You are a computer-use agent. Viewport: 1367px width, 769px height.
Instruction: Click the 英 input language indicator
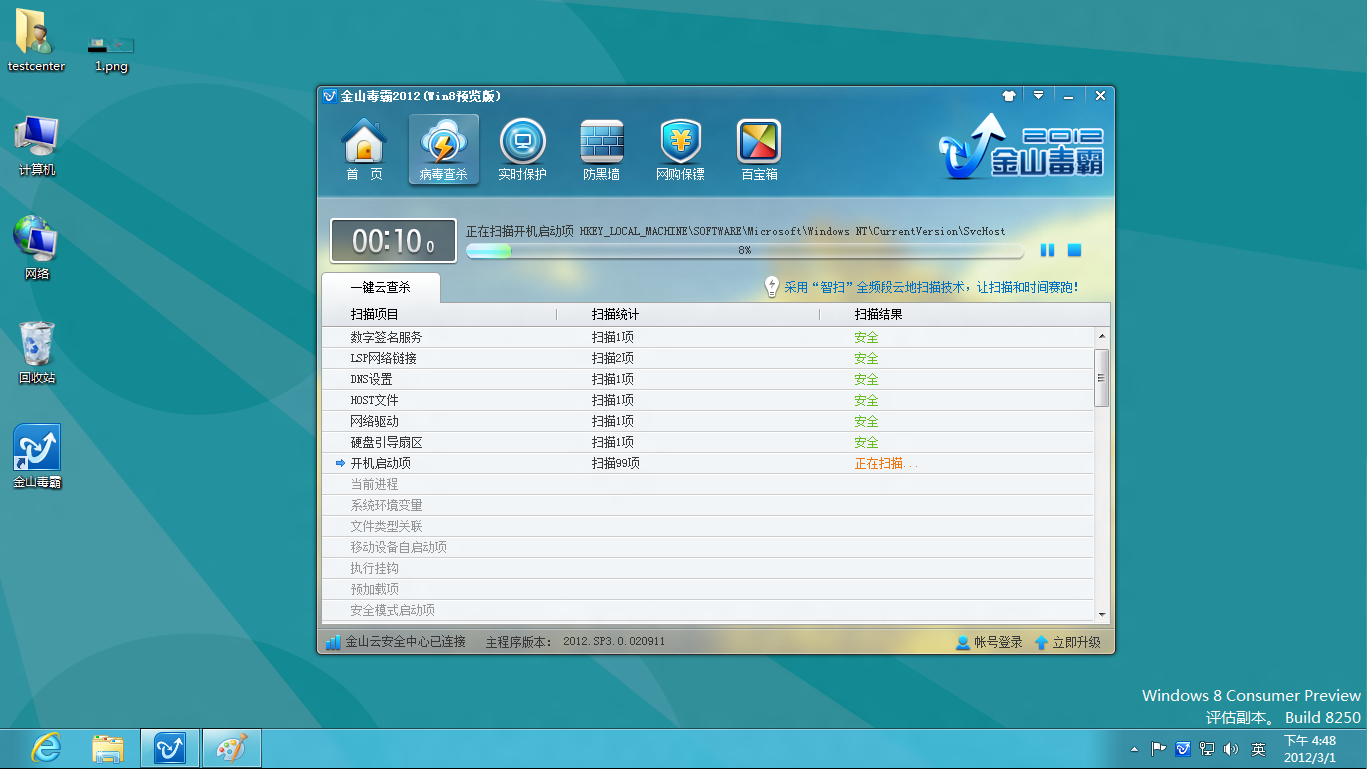1259,749
